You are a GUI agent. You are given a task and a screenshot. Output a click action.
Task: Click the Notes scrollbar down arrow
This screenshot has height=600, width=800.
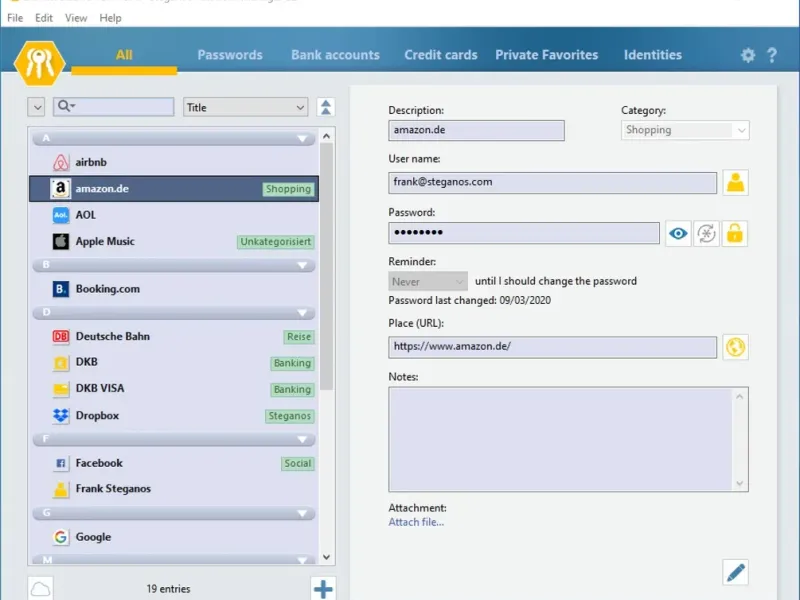pyautogui.click(x=740, y=484)
